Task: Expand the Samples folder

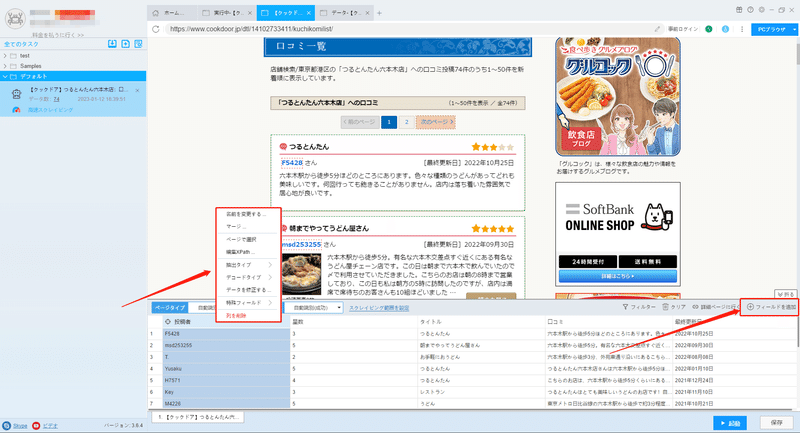Action: click(5, 66)
